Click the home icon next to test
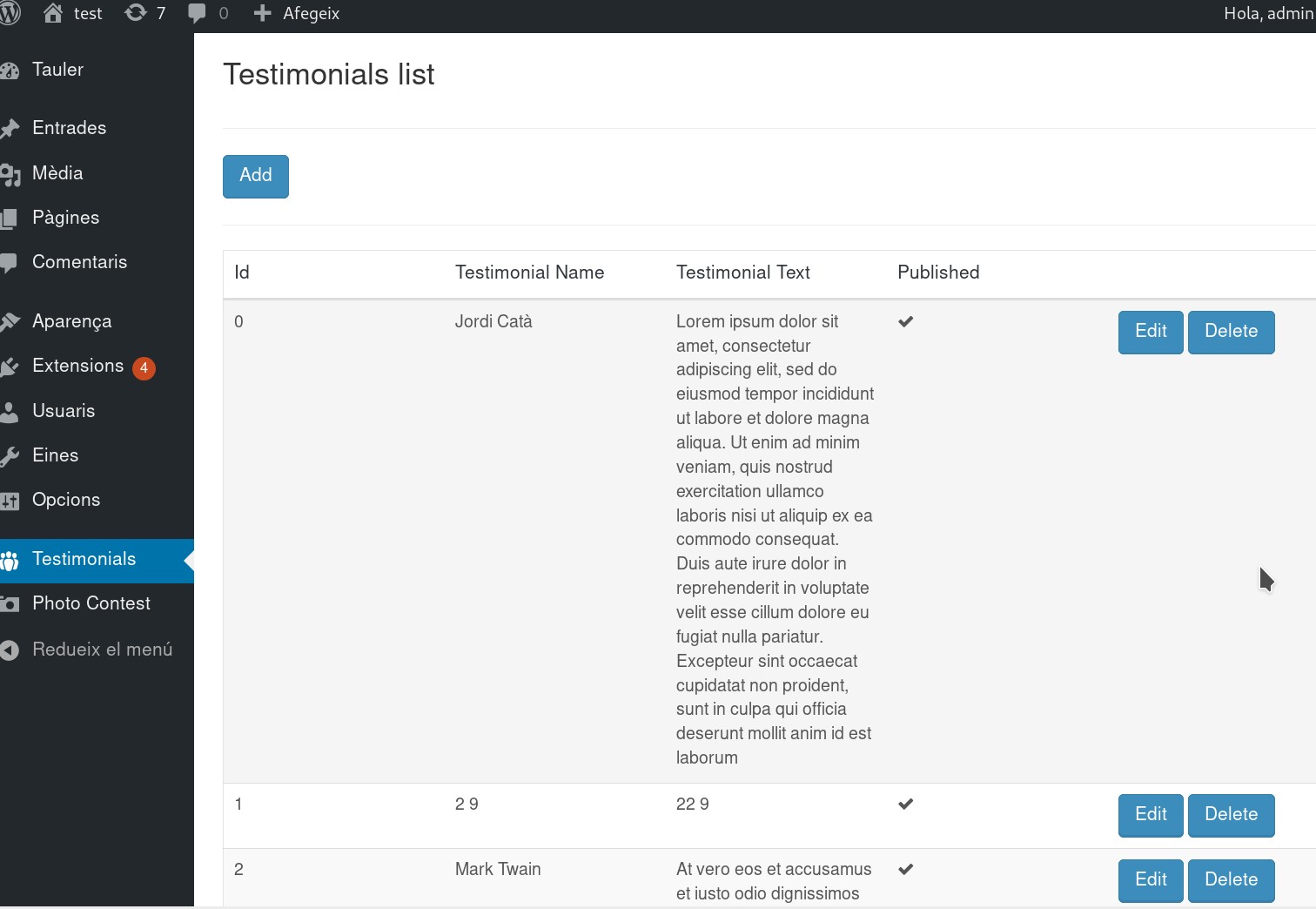This screenshot has width=1316, height=909. pos(53,13)
